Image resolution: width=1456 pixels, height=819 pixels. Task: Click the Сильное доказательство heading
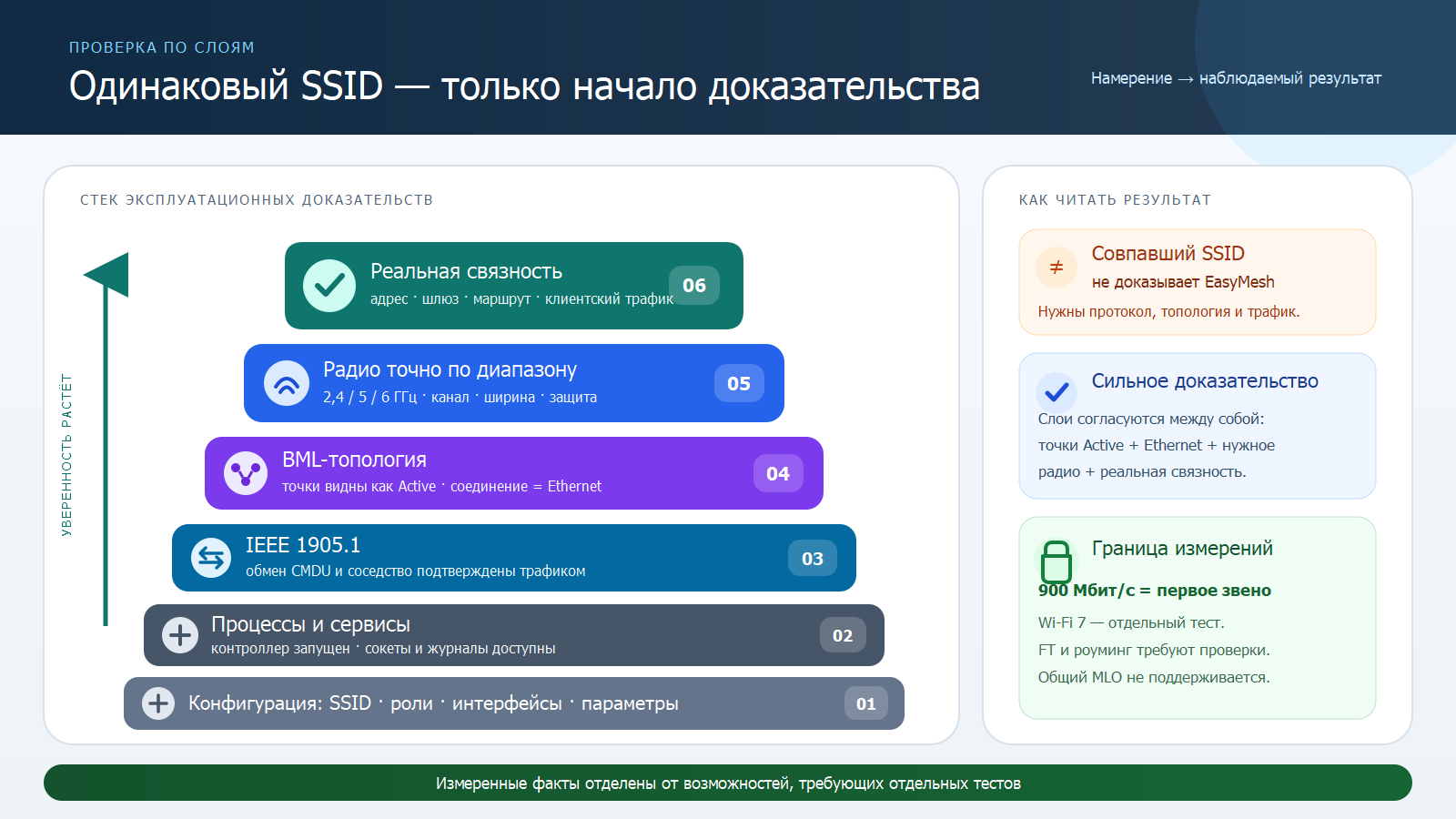[1205, 381]
